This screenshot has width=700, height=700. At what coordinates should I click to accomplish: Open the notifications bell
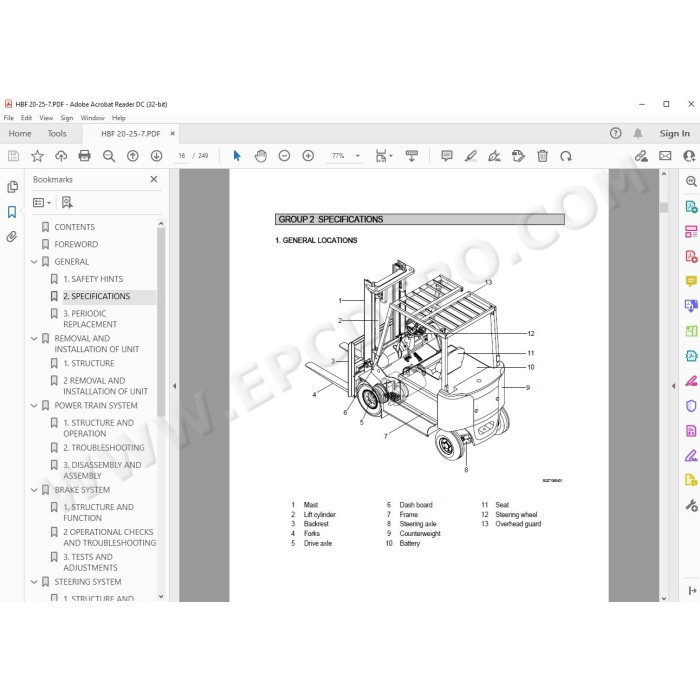[638, 133]
